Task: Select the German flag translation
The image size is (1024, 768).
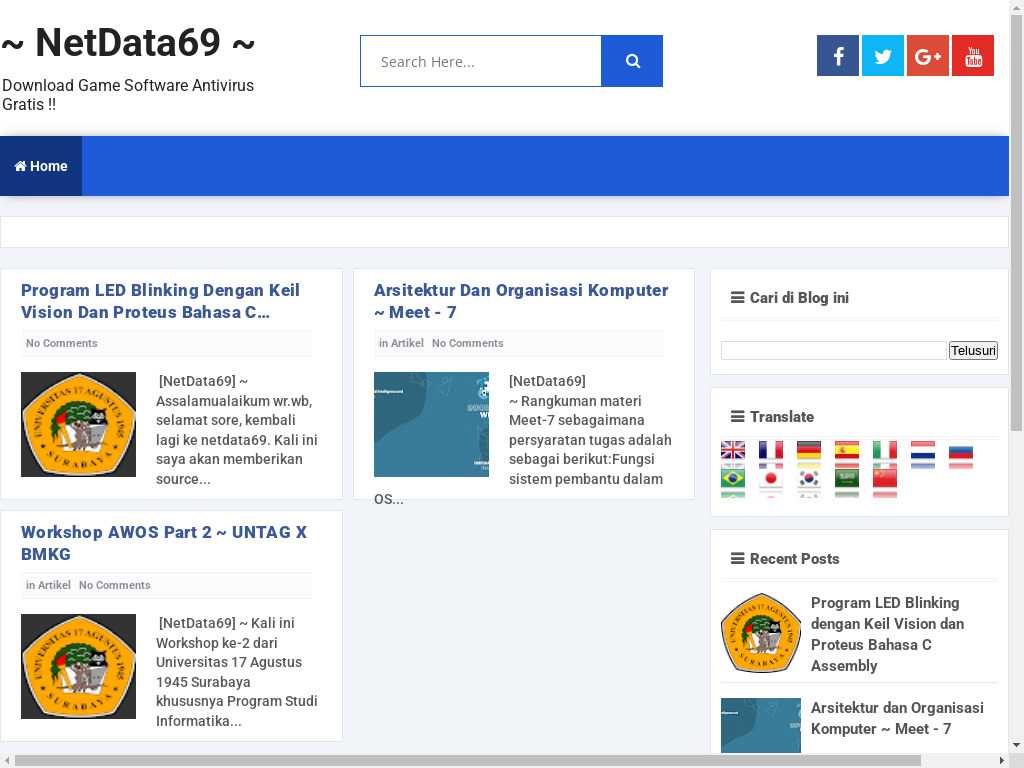Action: 809,450
